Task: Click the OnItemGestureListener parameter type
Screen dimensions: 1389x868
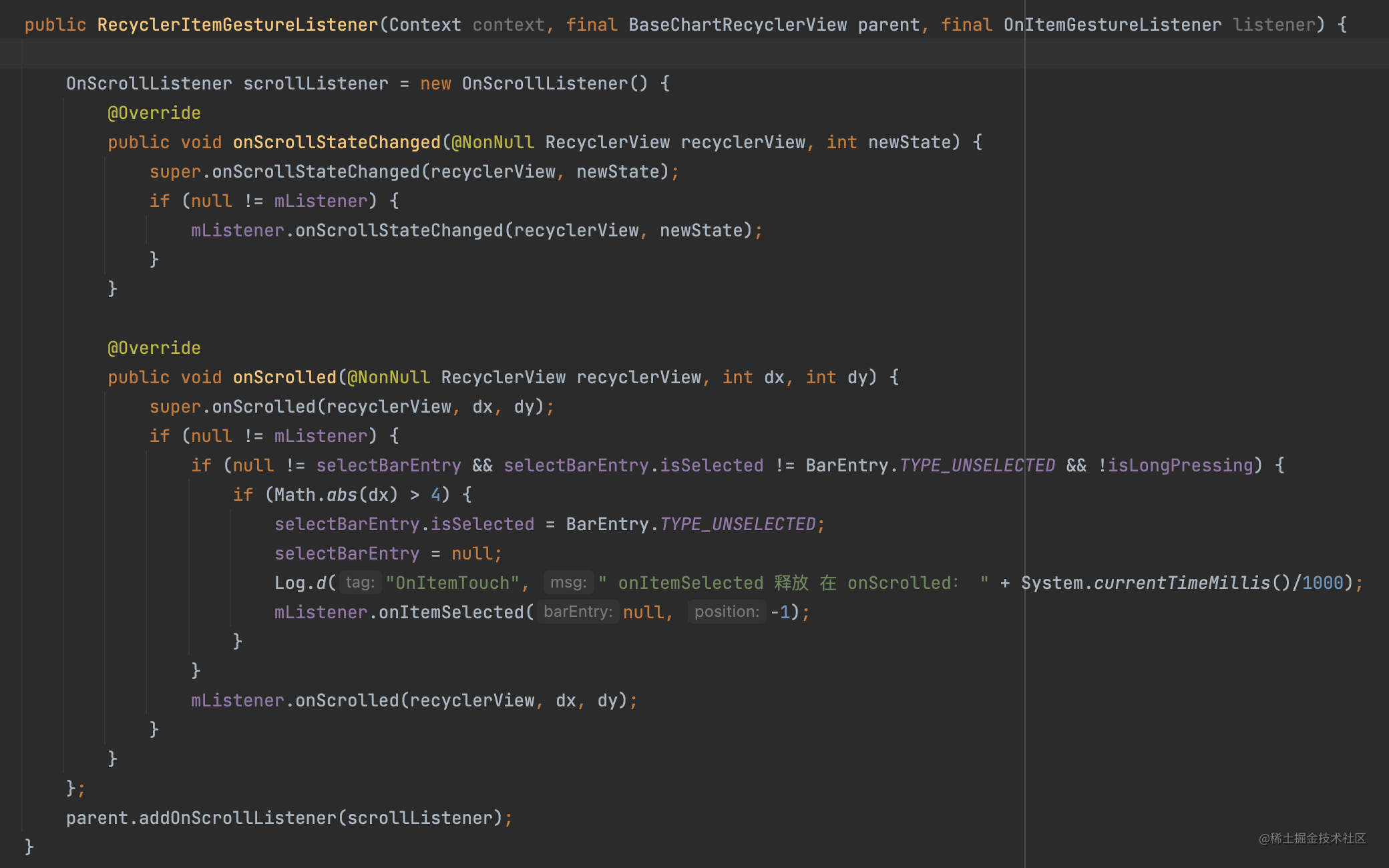Action: tap(1112, 25)
